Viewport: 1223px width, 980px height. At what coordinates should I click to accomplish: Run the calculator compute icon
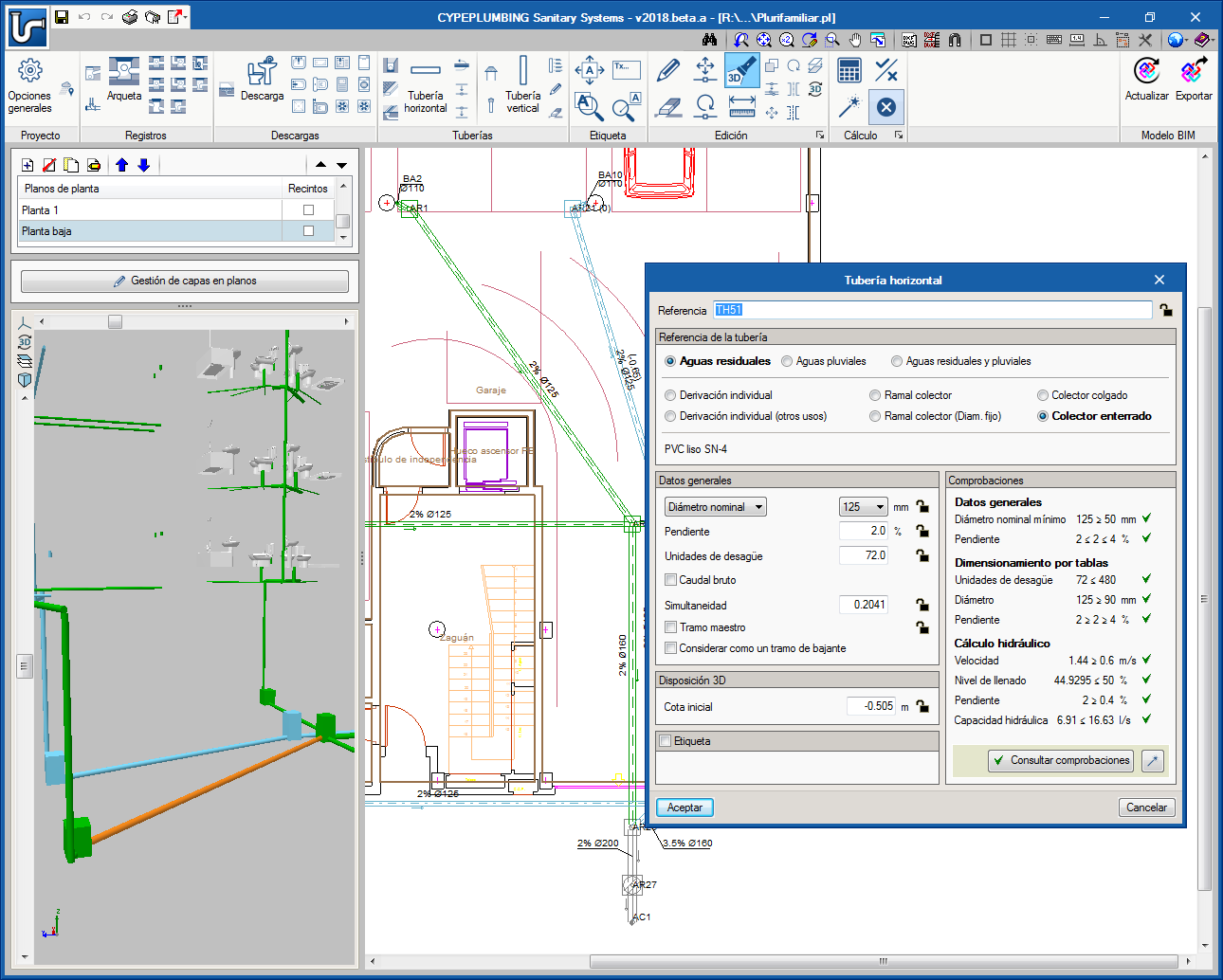[x=849, y=70]
